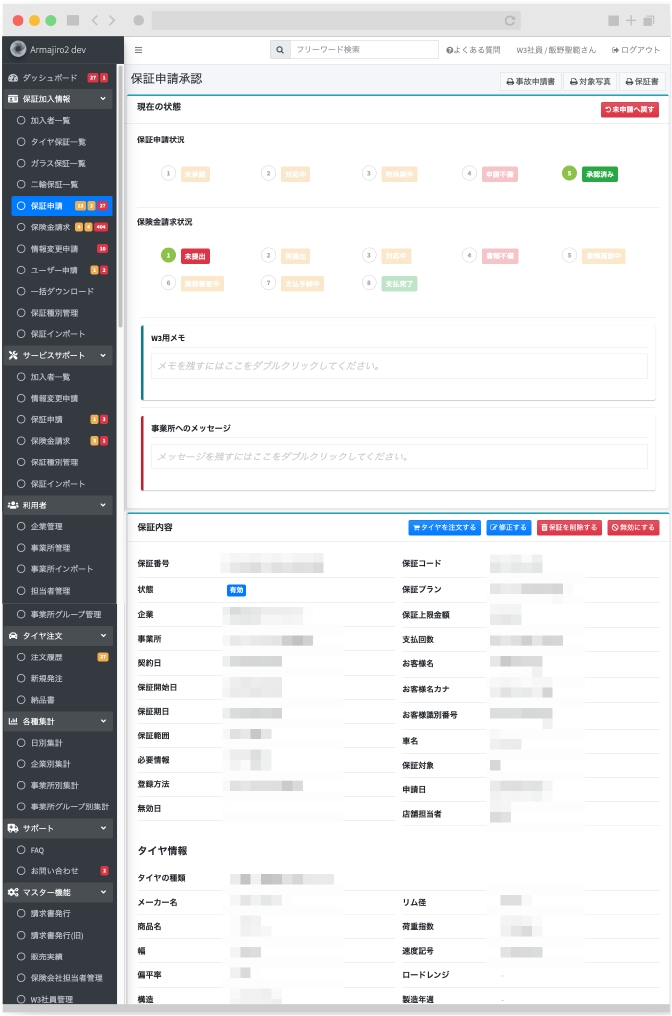Click the green 承認済み status badge
672x1016 pixels.
point(600,174)
